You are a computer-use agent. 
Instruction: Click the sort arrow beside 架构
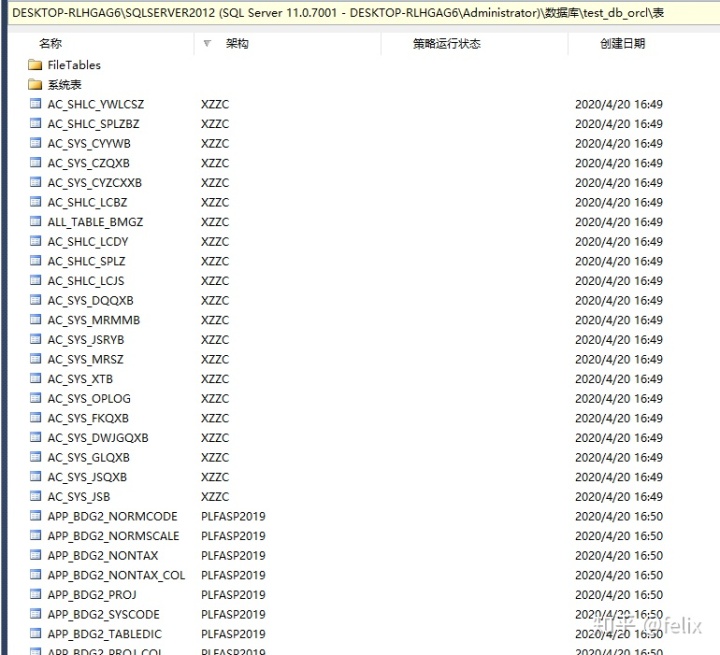(x=207, y=44)
